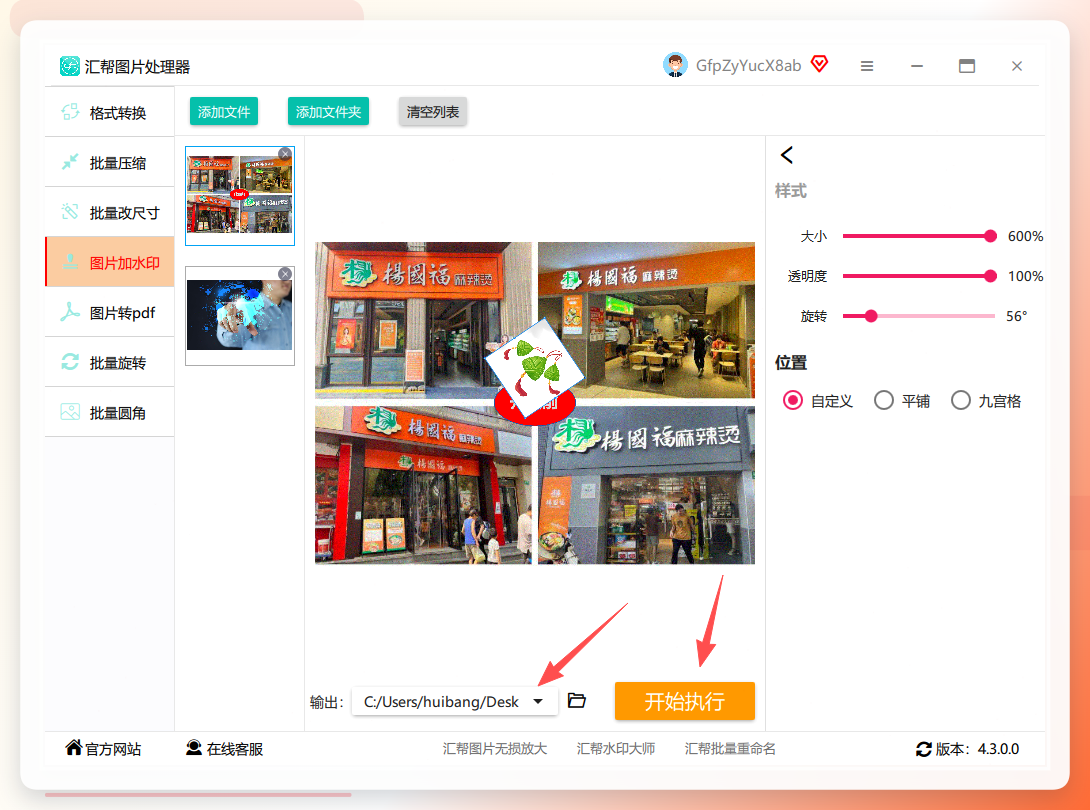Click the 开始执行 button
1090x810 pixels.
click(685, 701)
